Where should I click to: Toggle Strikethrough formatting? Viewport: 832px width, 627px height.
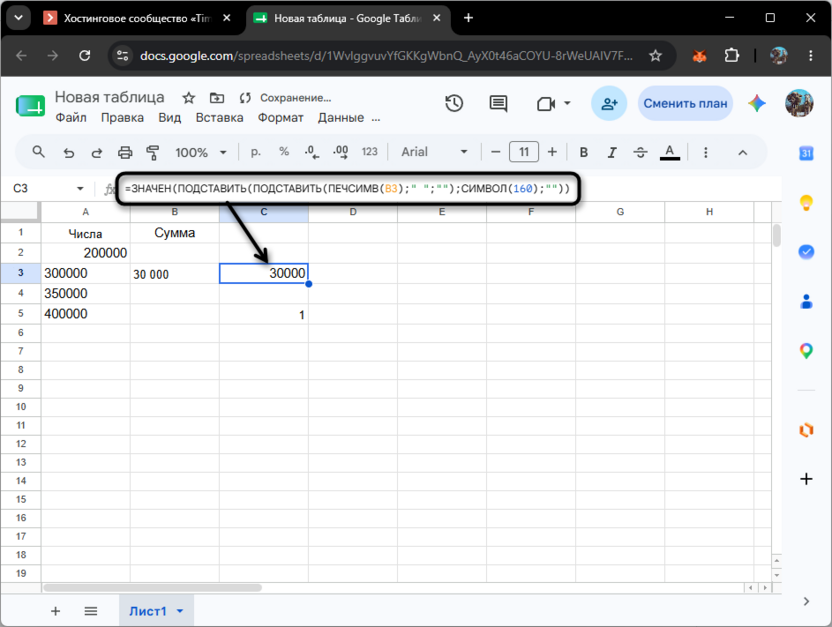(640, 153)
